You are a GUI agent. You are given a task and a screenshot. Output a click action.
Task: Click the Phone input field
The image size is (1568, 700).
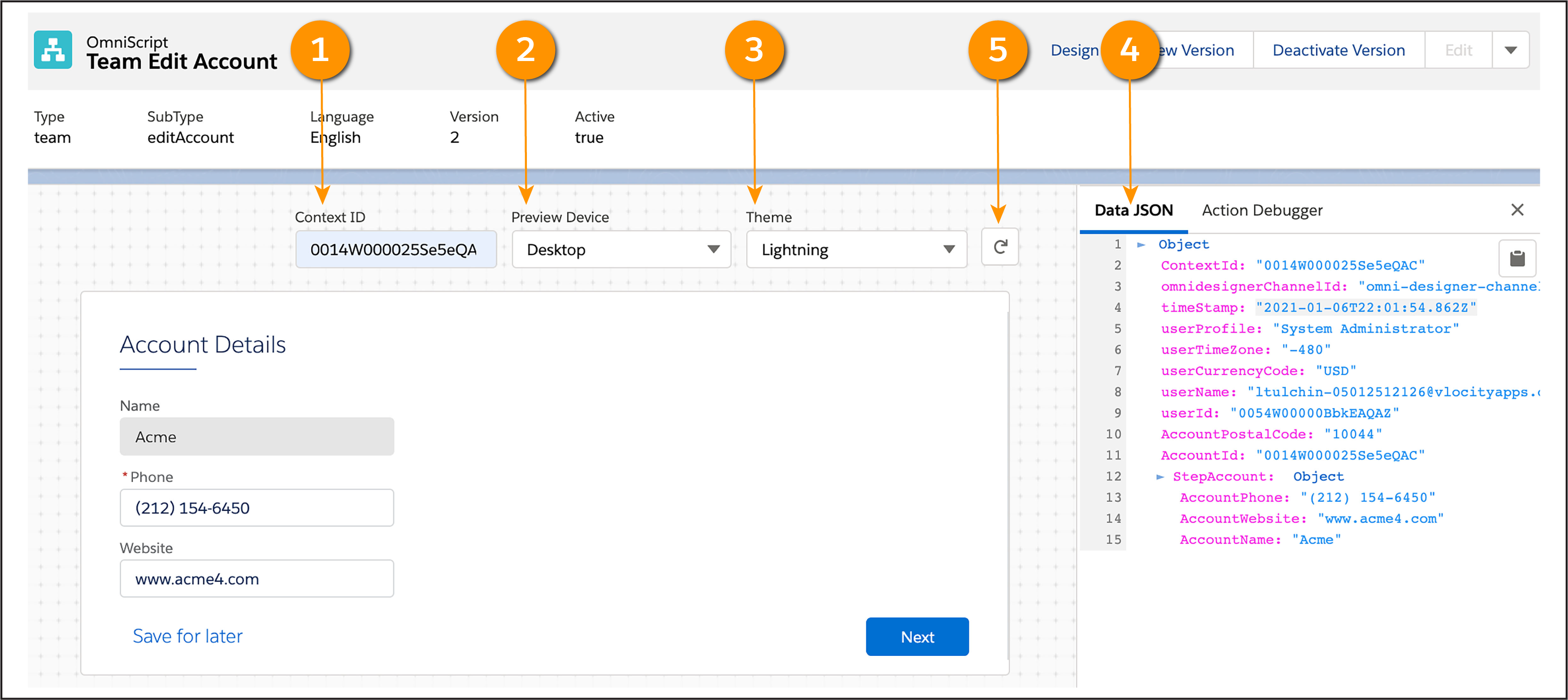click(x=256, y=508)
